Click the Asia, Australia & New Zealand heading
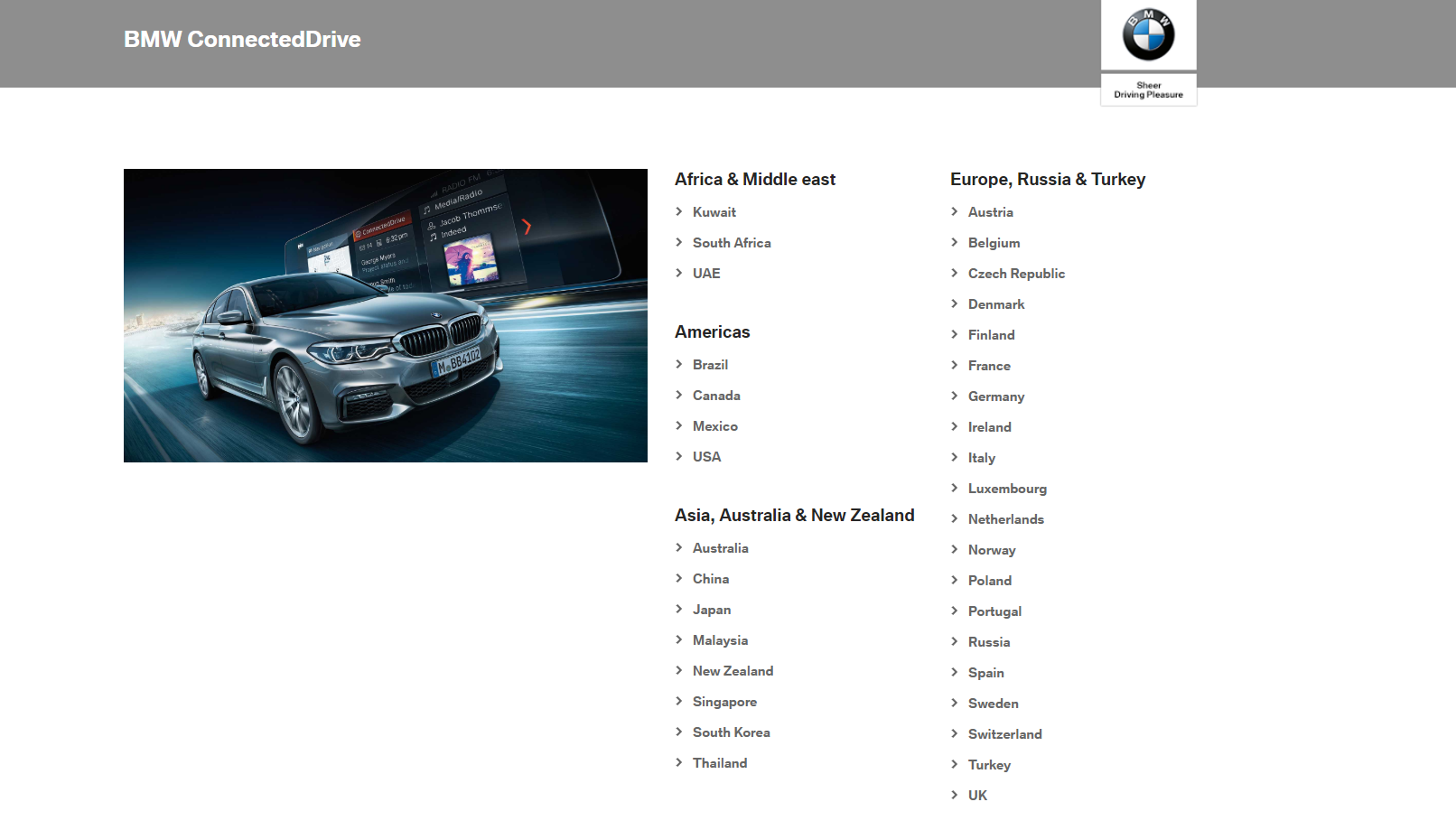 point(795,516)
